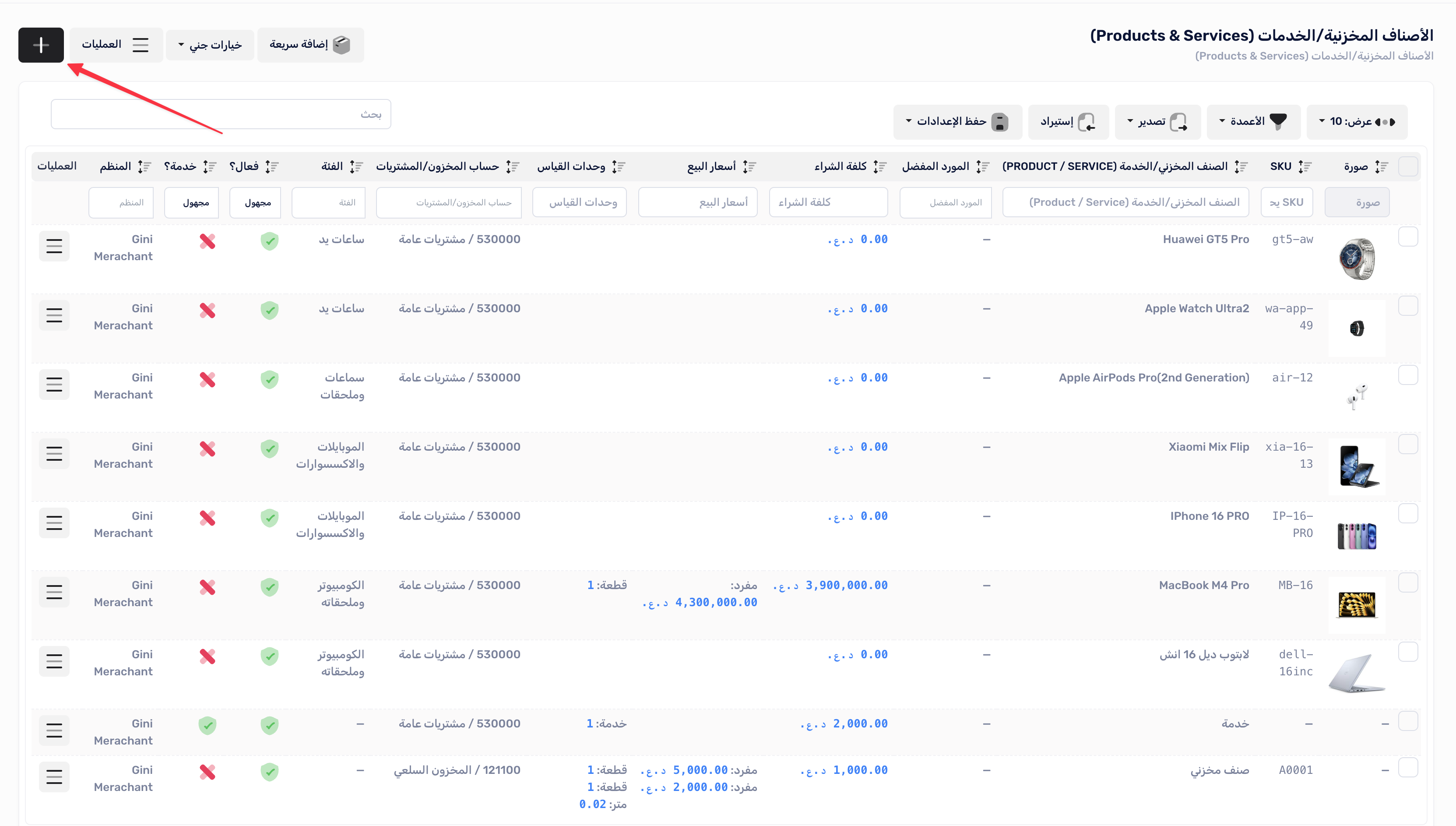Click حفظ الإعدادات save settings button
1456x826 pixels.
[957, 121]
